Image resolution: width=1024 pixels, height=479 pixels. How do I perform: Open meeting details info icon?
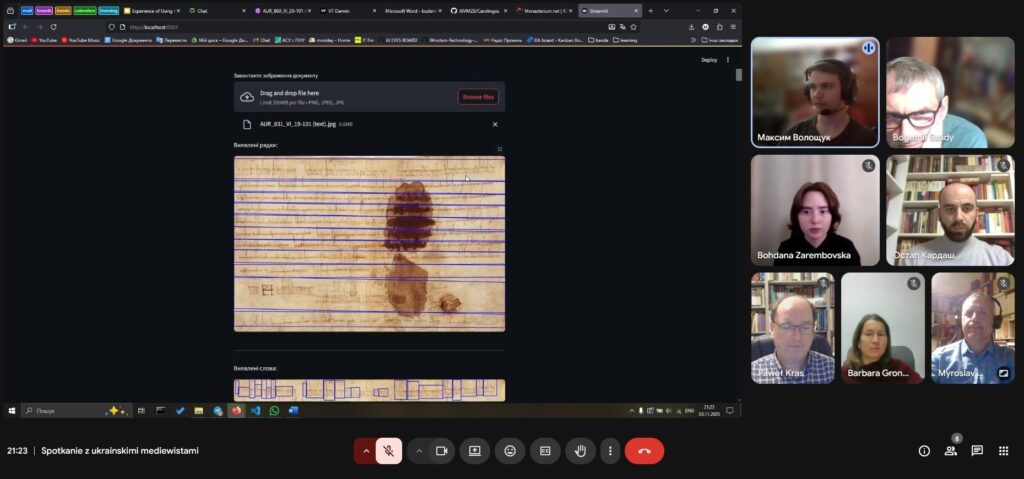point(924,451)
